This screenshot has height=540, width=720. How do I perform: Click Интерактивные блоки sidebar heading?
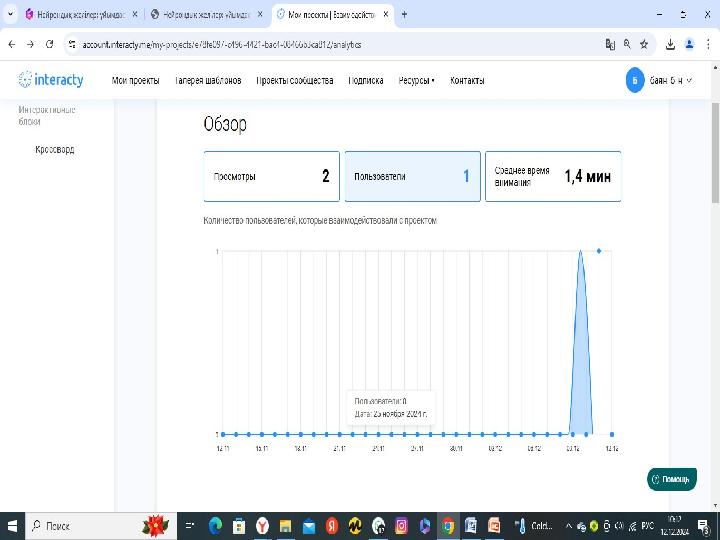pos(46,115)
